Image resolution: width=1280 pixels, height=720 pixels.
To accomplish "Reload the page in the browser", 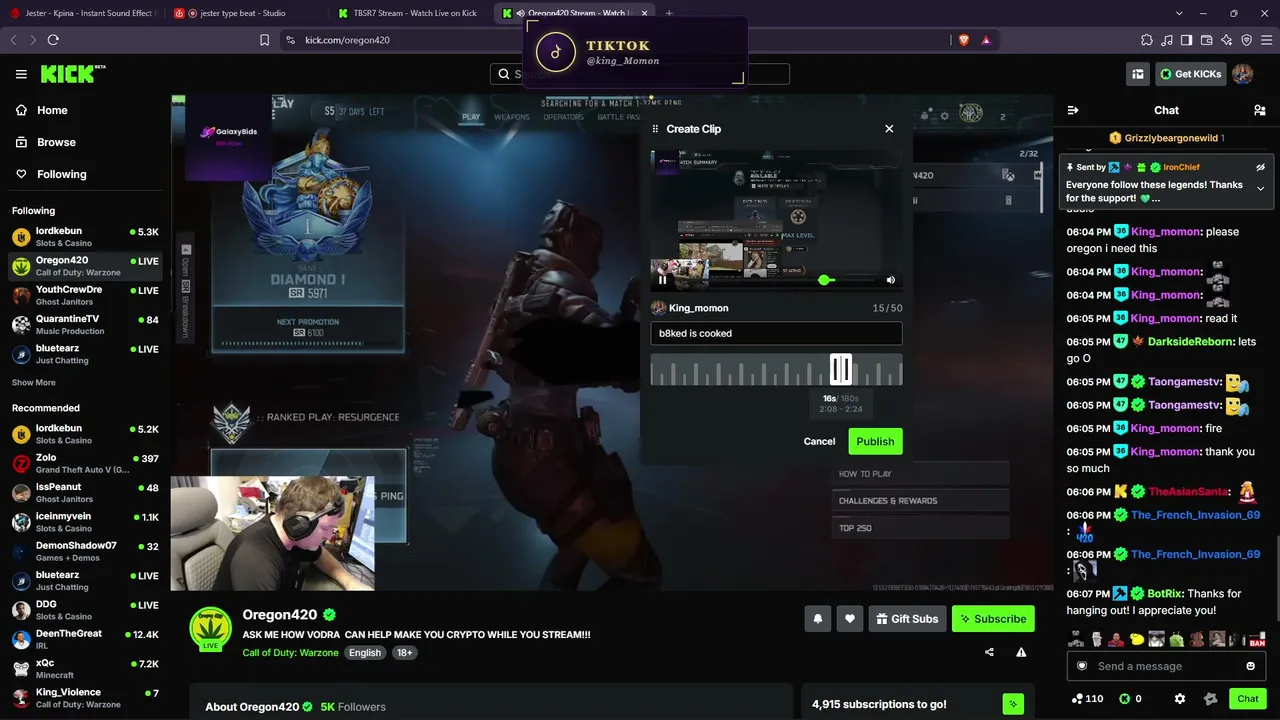I will coord(53,40).
